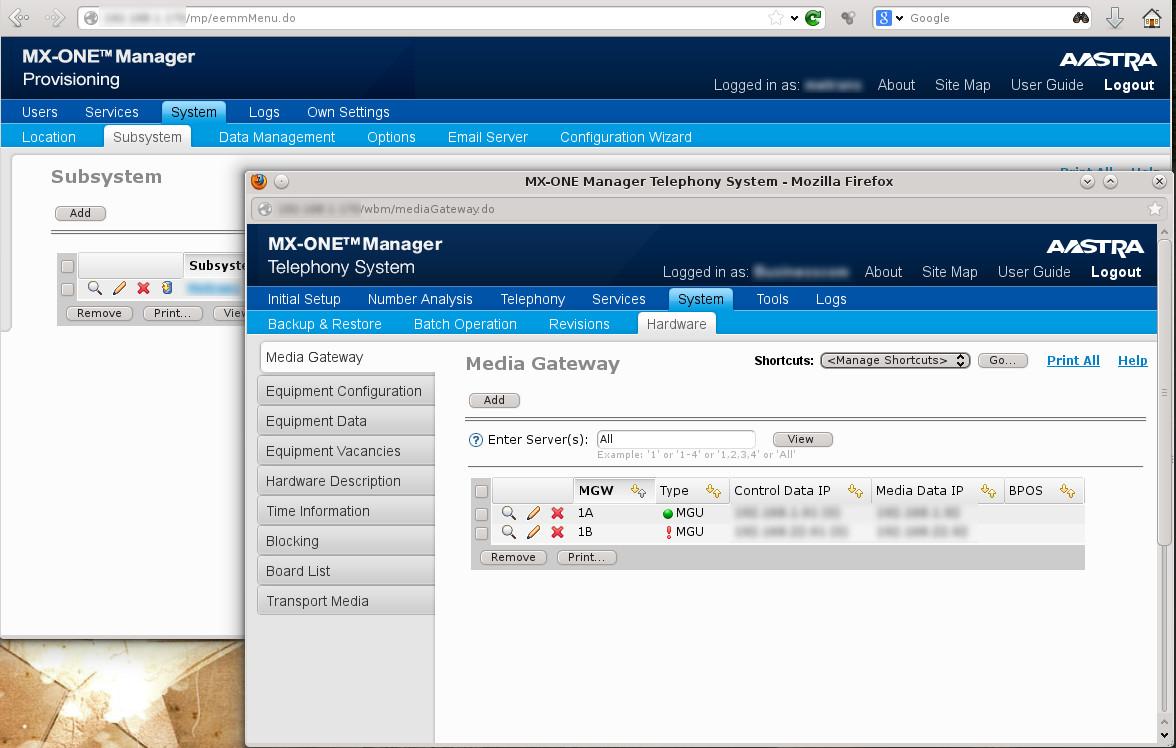Sort the table by BPOS column arrows
This screenshot has height=748, width=1176.
click(1067, 491)
